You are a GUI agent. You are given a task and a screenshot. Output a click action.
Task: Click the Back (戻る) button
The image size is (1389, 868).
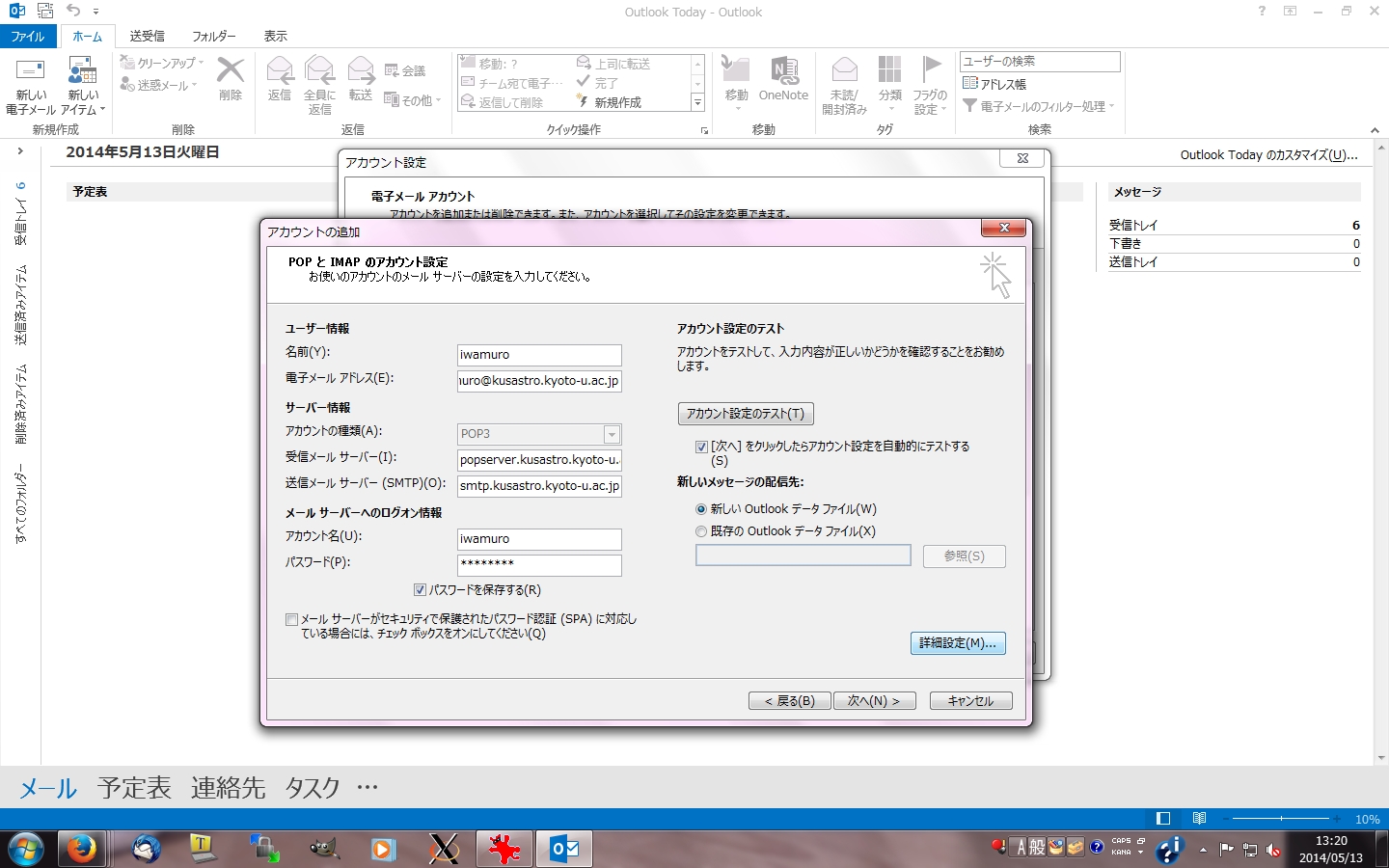coord(789,701)
